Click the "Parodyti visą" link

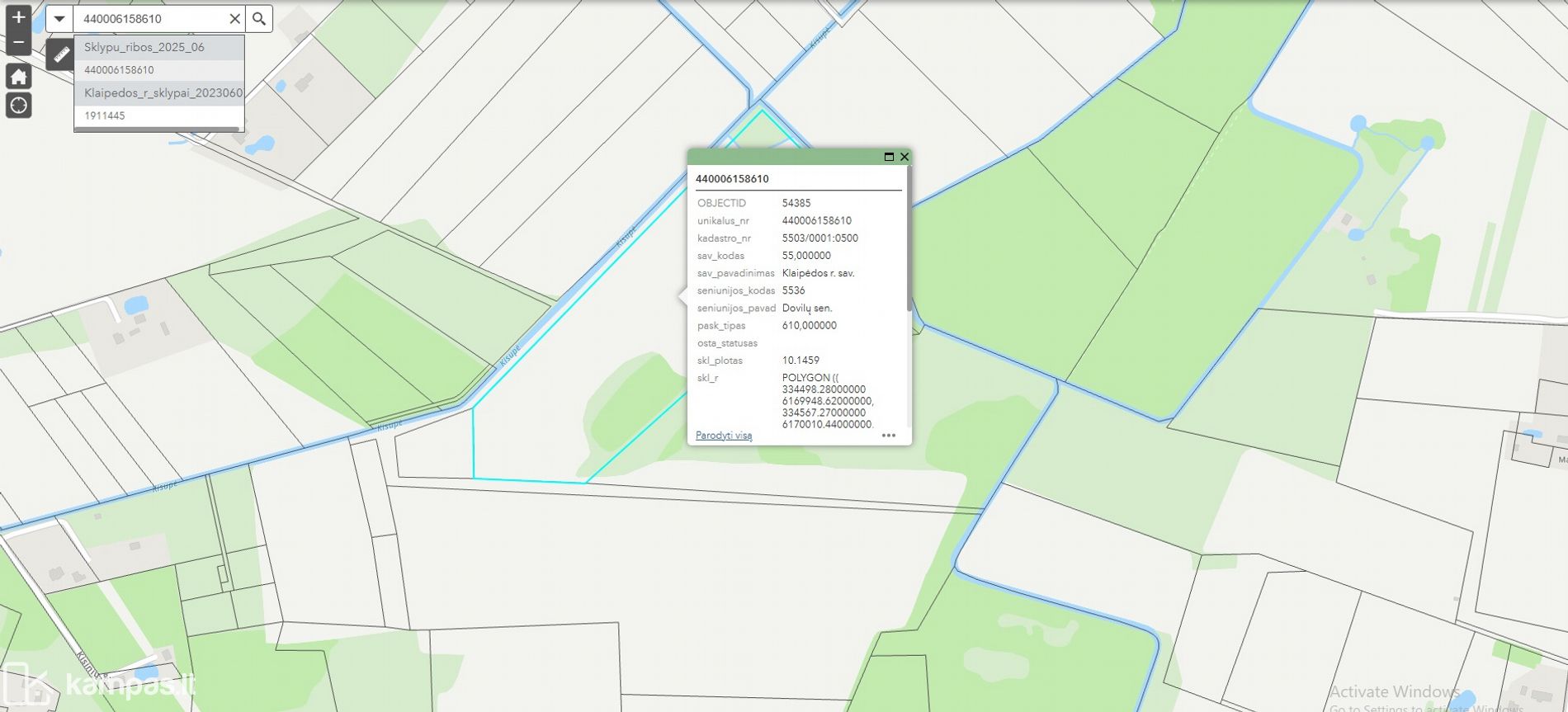[724, 436]
